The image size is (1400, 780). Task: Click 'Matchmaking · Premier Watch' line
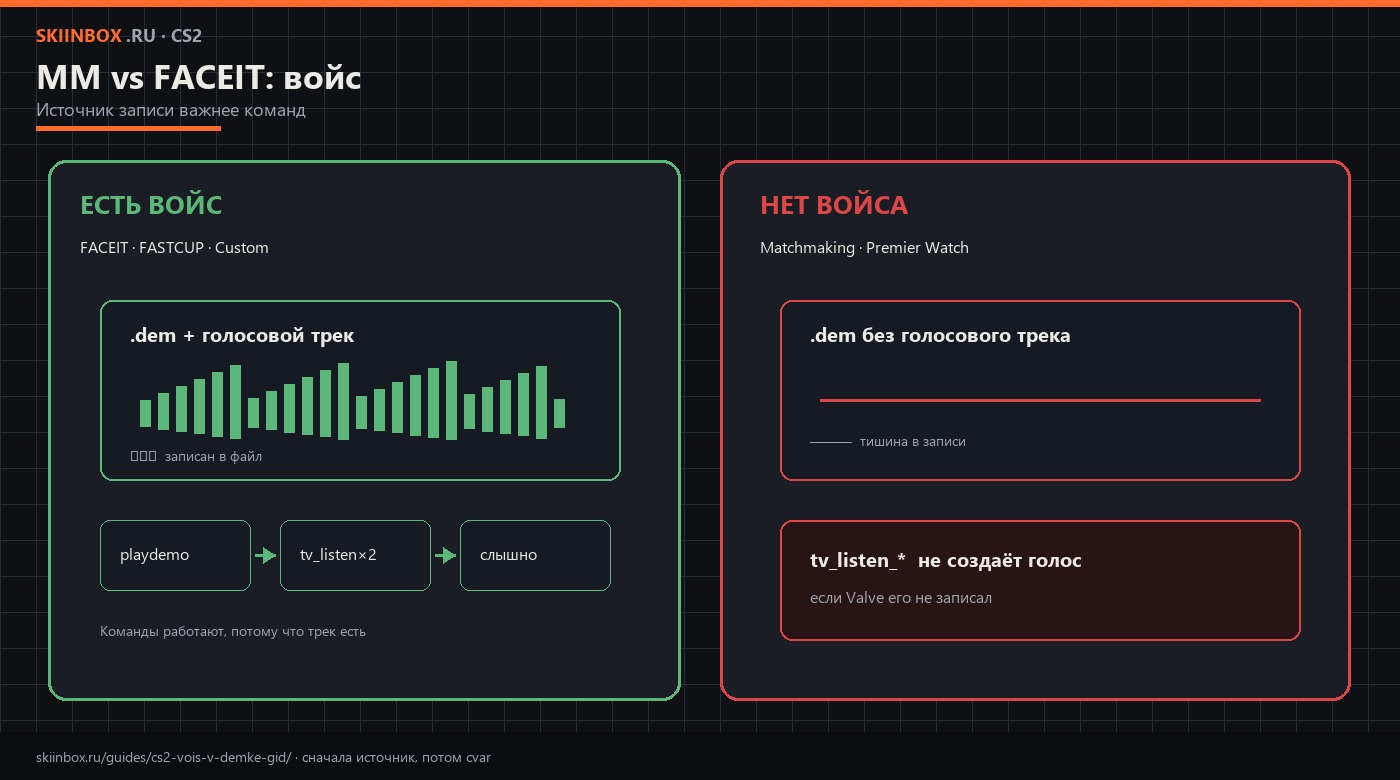(x=864, y=248)
